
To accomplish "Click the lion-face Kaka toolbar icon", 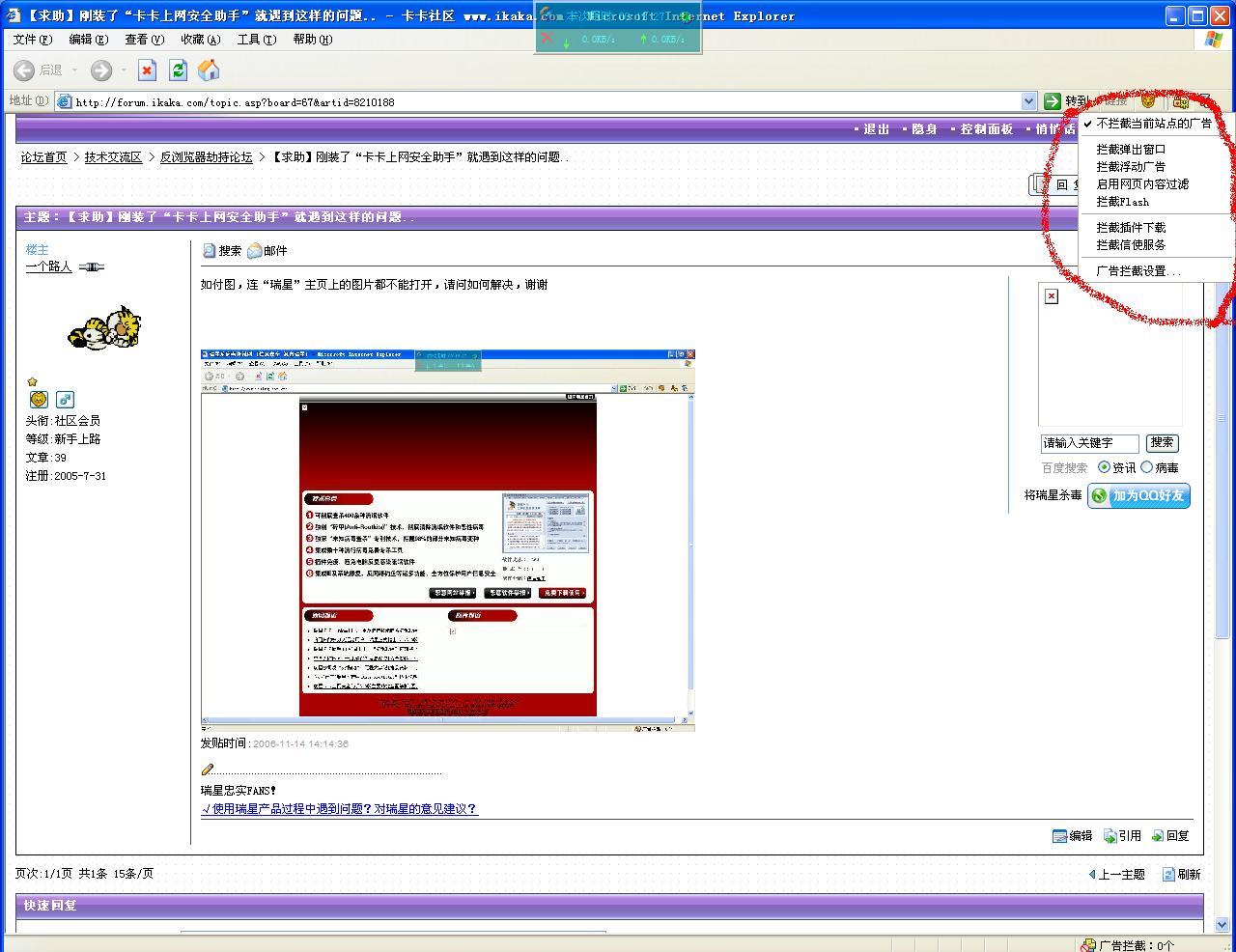I will pyautogui.click(x=1148, y=100).
